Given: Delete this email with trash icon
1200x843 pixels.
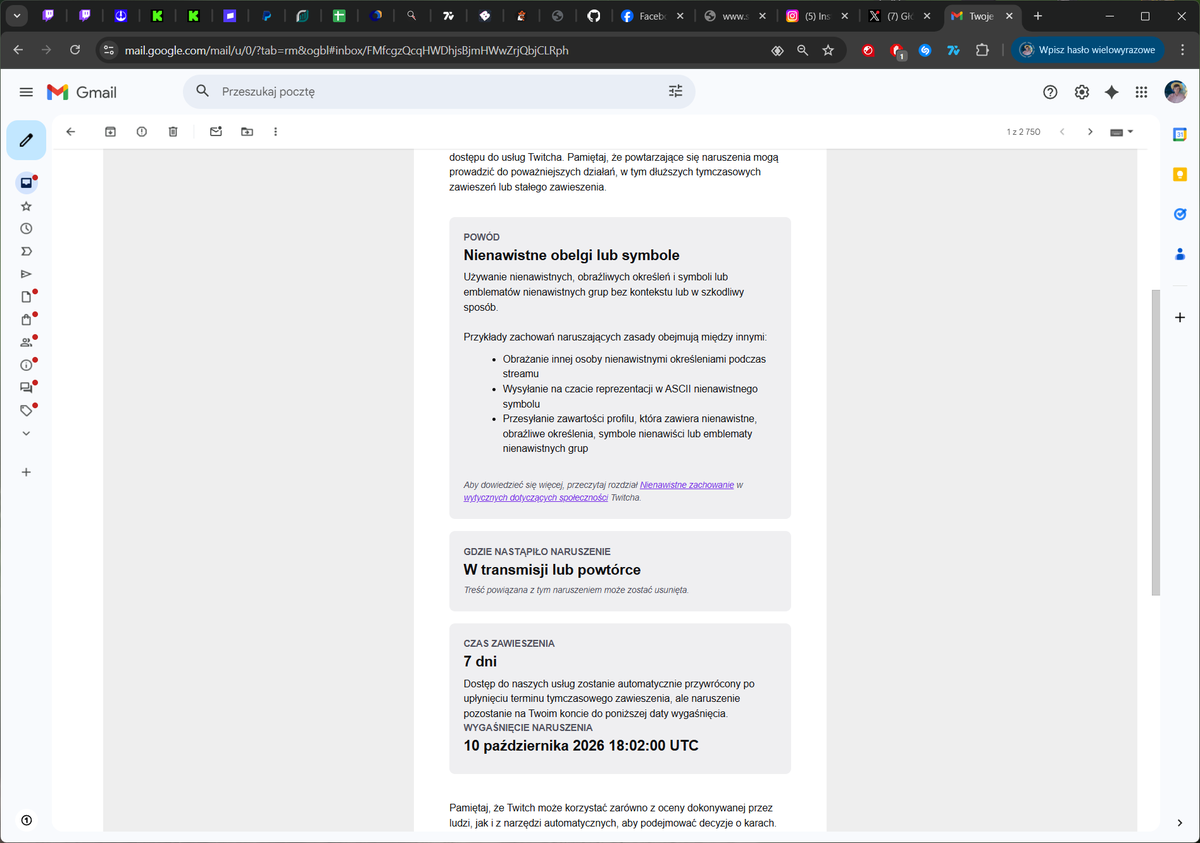Looking at the screenshot, I should 173,131.
